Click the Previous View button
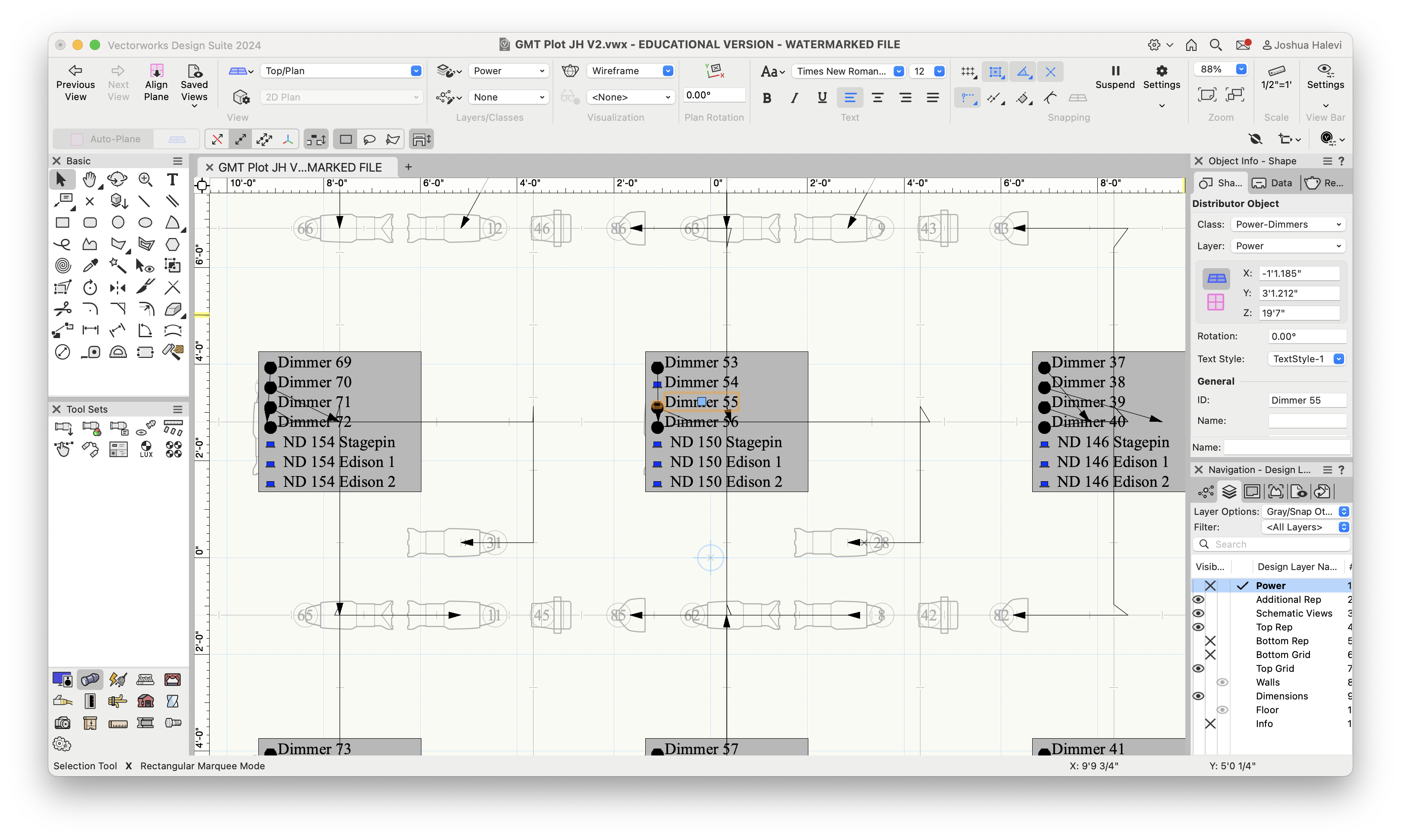The height and width of the screenshot is (840, 1401). click(75, 83)
